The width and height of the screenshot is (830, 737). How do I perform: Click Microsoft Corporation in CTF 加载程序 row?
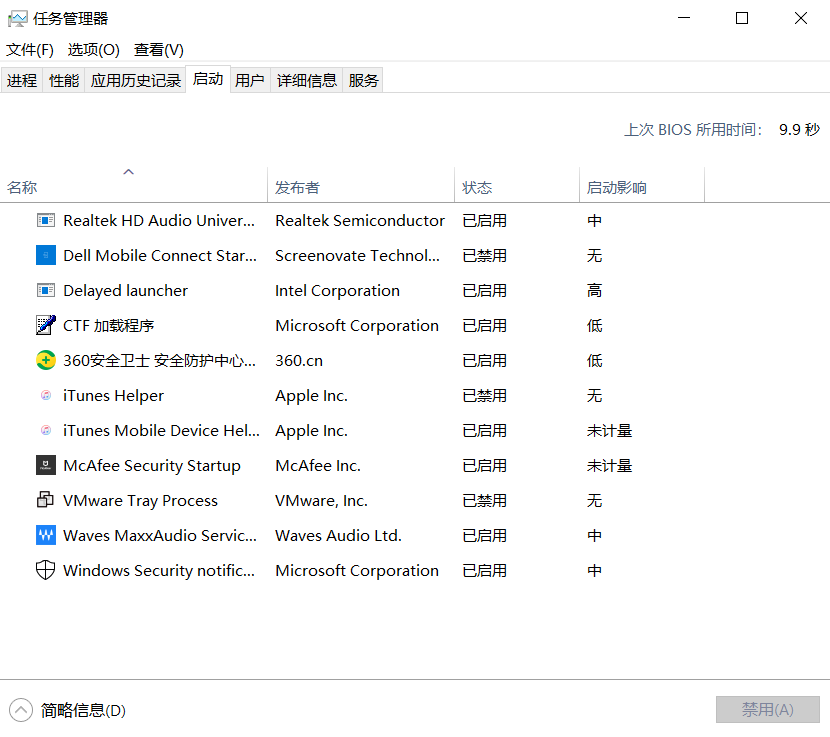pyautogui.click(x=357, y=326)
